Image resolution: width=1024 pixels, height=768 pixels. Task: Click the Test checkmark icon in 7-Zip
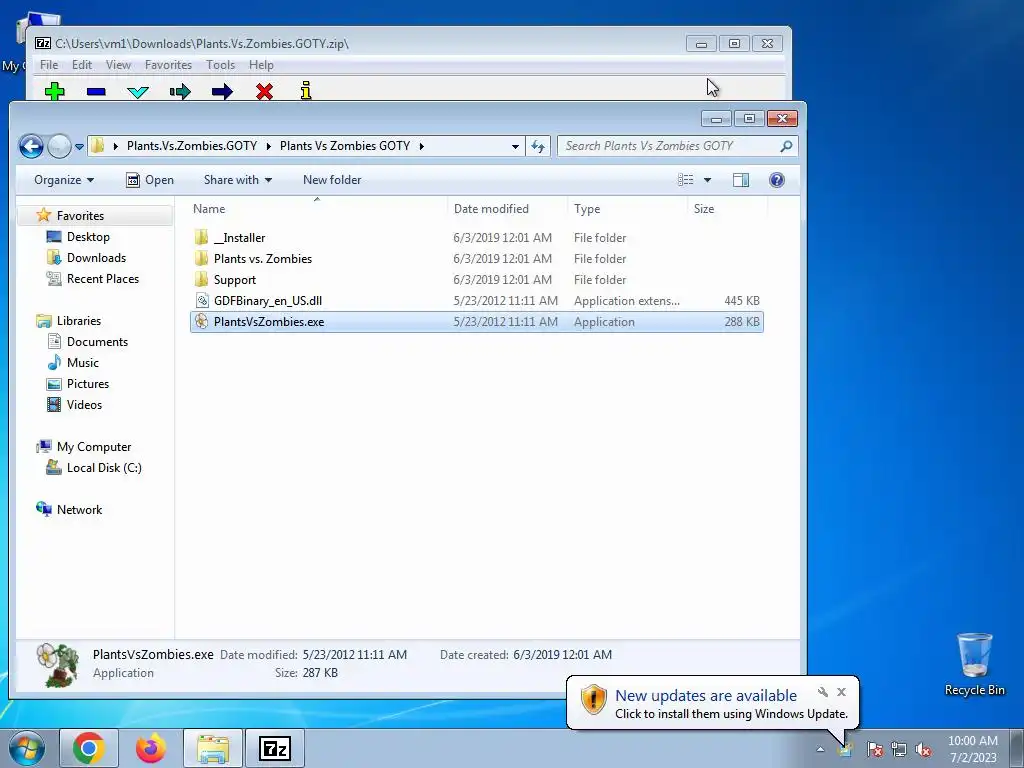tap(138, 91)
